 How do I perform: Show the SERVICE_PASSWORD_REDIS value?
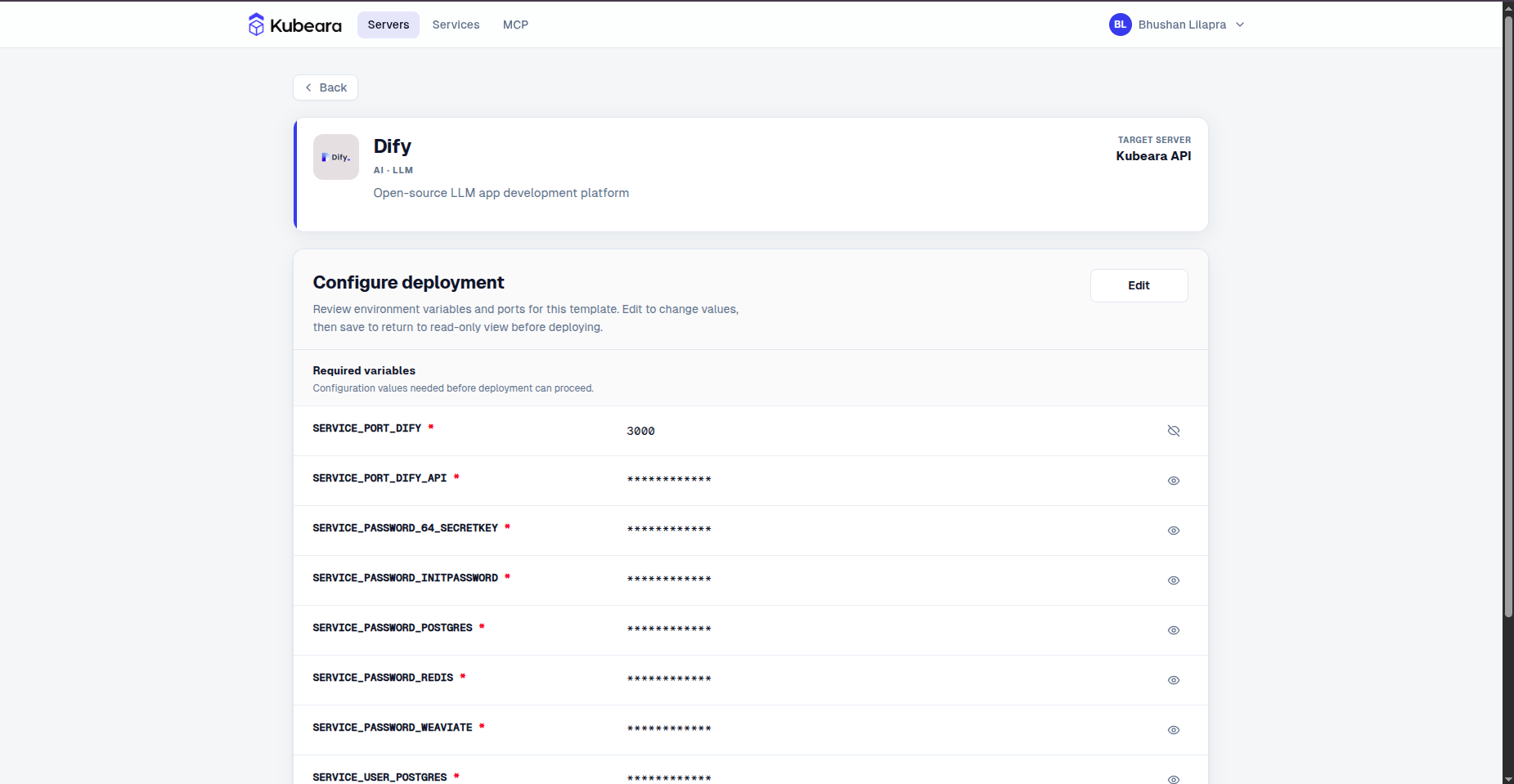[1174, 680]
